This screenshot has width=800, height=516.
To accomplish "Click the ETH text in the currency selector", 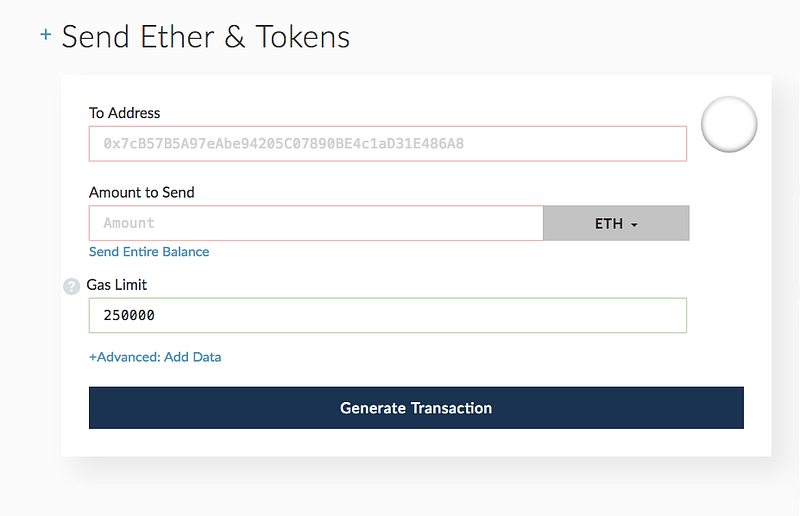I will 608,223.
